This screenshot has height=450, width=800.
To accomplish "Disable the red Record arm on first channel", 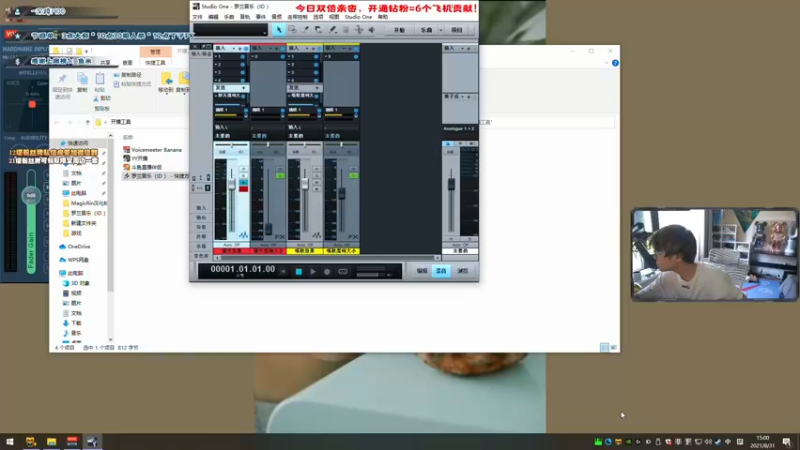I will tap(243, 189).
